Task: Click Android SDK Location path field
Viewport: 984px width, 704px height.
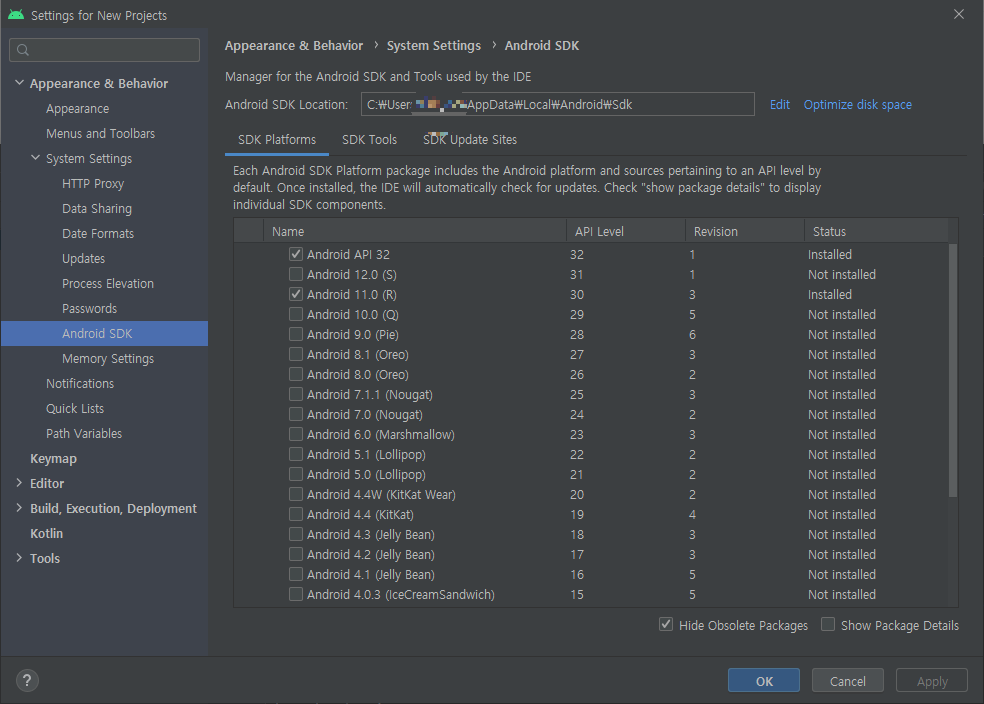Action: point(558,104)
